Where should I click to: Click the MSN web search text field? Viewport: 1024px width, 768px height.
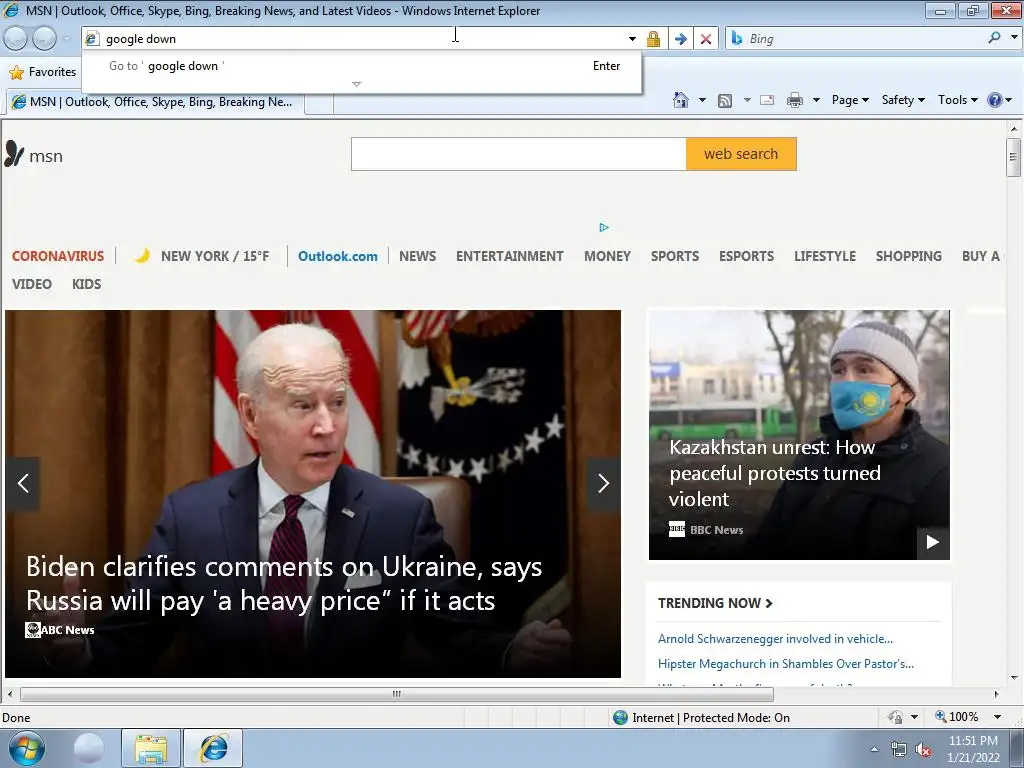519,154
